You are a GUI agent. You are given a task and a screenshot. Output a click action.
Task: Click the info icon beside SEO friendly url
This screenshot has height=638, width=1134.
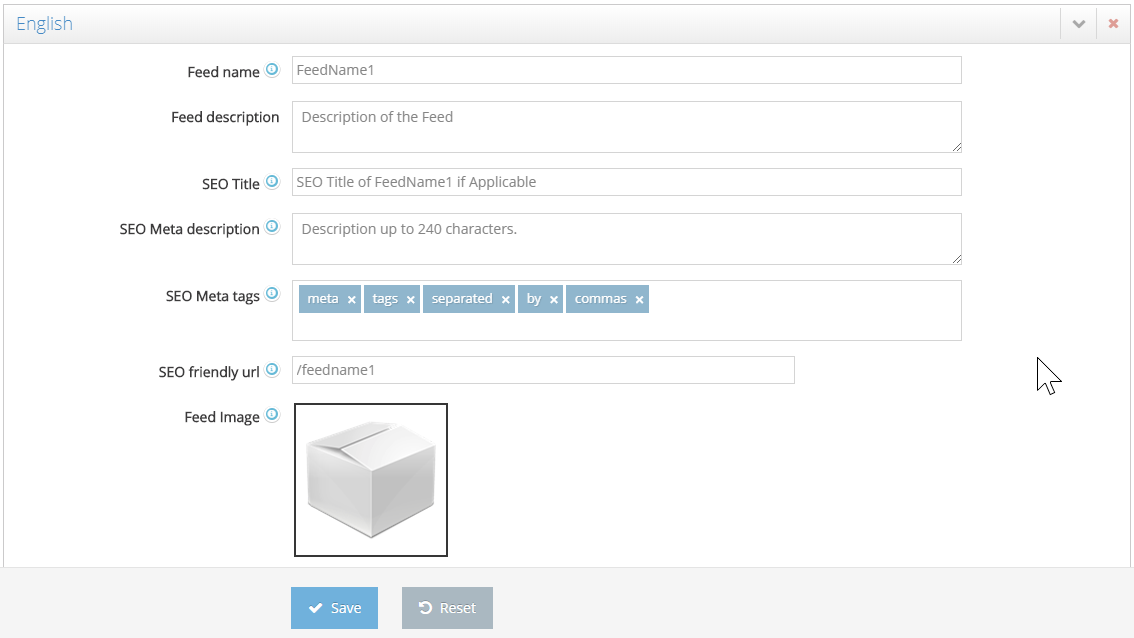(x=271, y=369)
